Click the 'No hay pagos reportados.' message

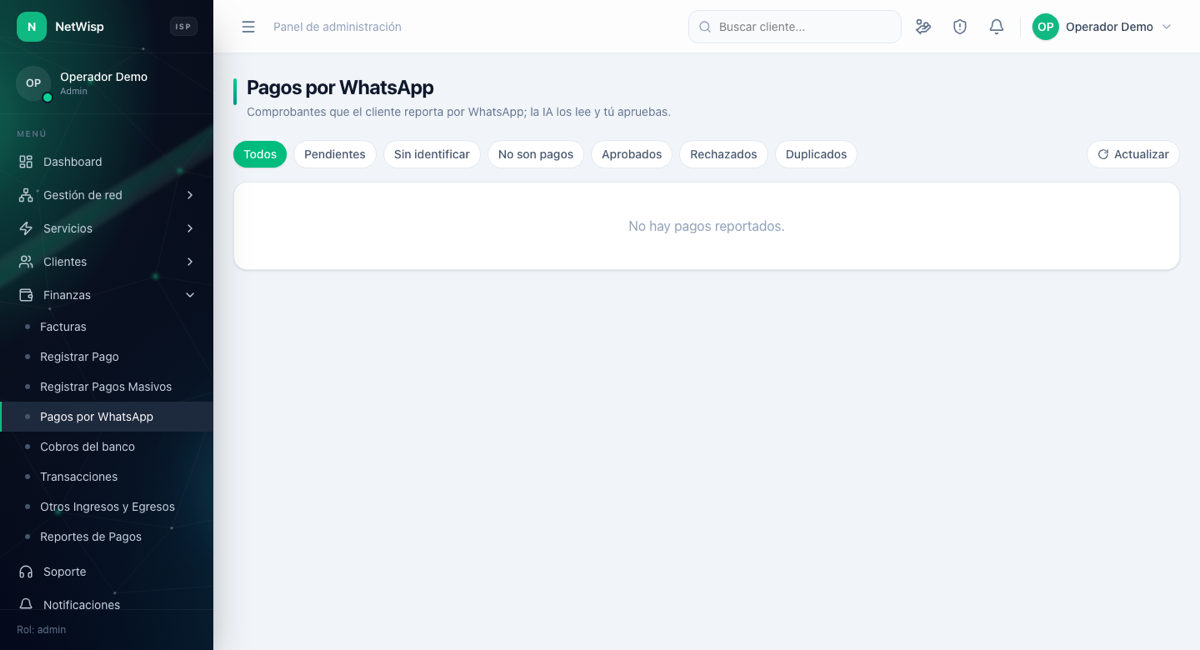point(706,226)
